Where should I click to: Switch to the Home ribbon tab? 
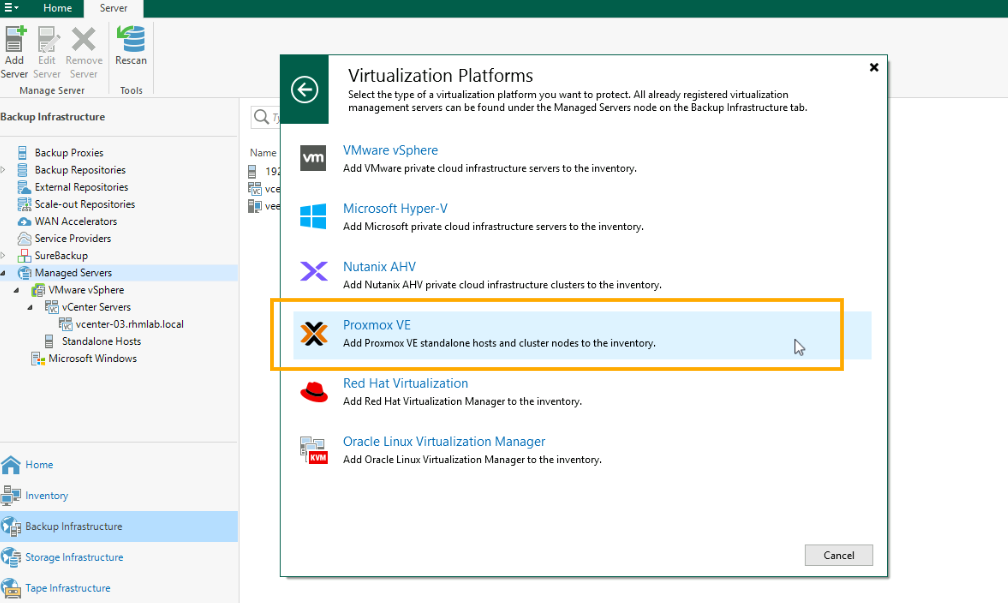click(x=57, y=8)
